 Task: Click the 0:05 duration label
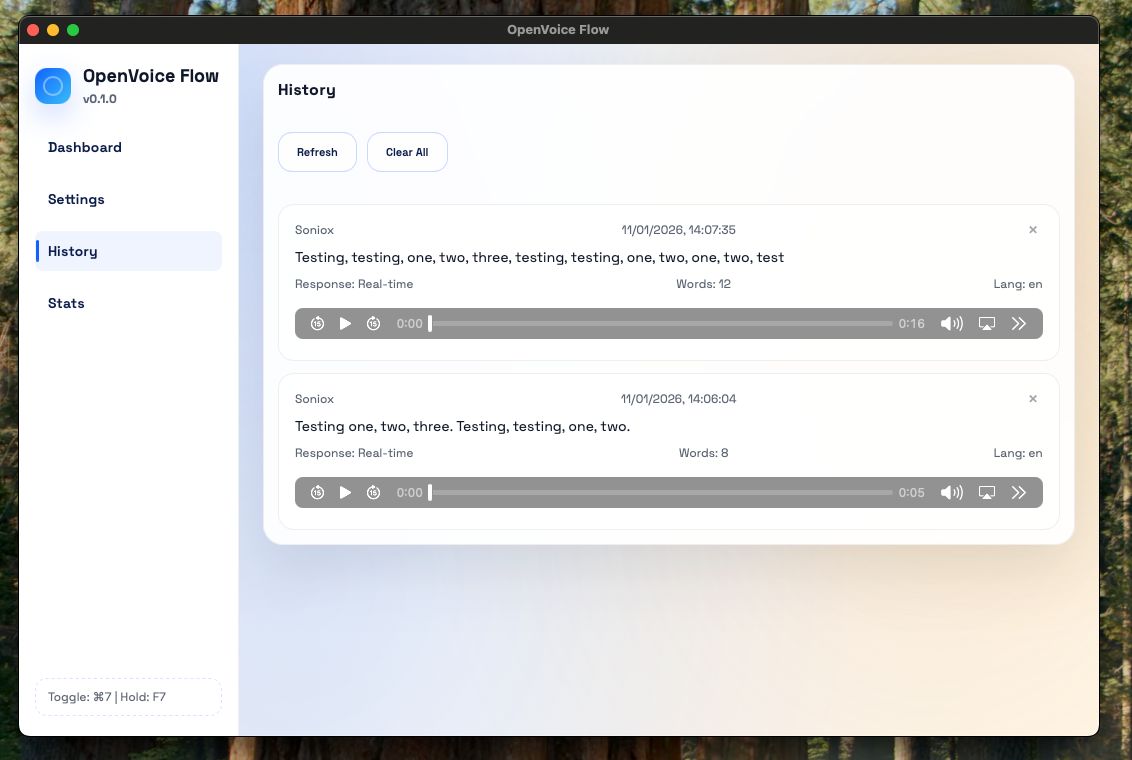pyautogui.click(x=911, y=493)
